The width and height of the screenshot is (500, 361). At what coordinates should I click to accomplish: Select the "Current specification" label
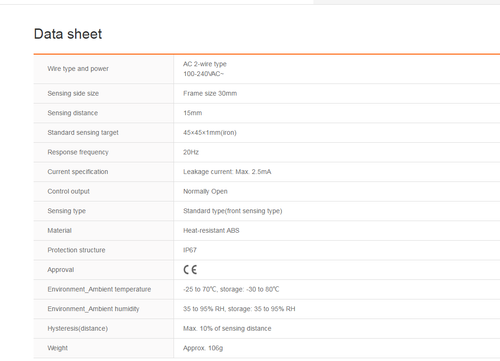click(x=78, y=172)
